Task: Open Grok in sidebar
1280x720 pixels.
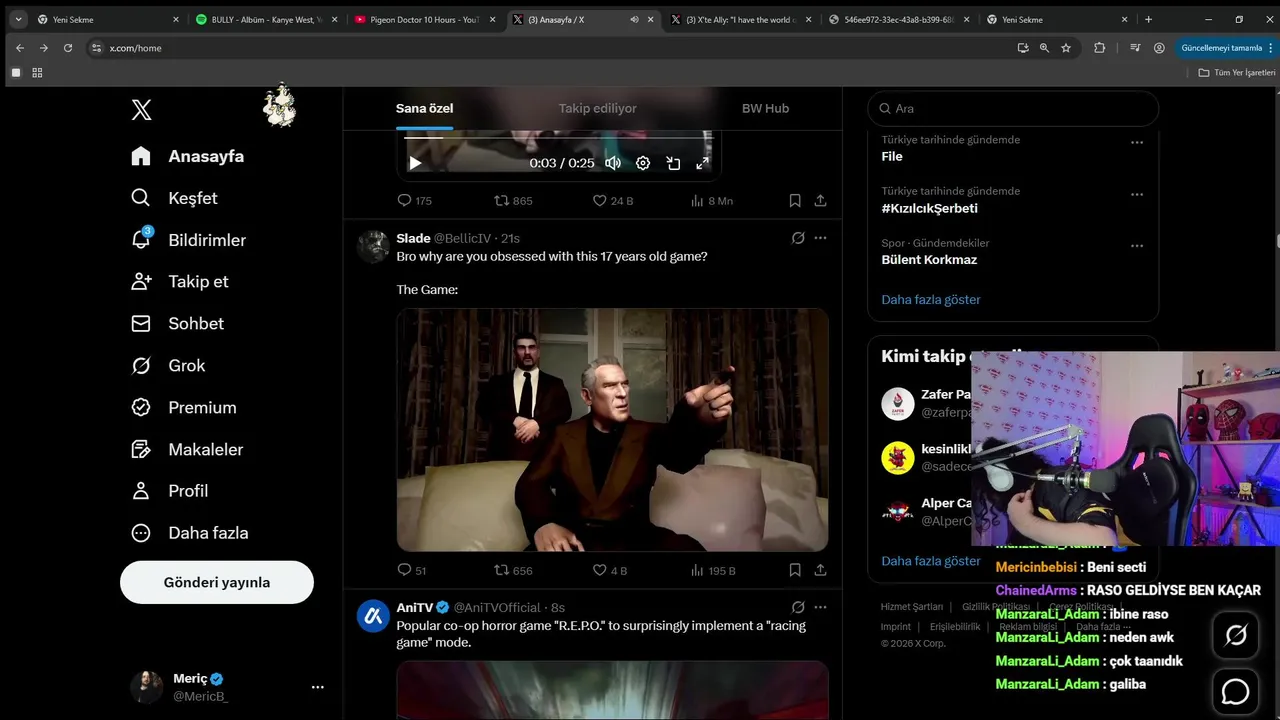Action: point(167,366)
